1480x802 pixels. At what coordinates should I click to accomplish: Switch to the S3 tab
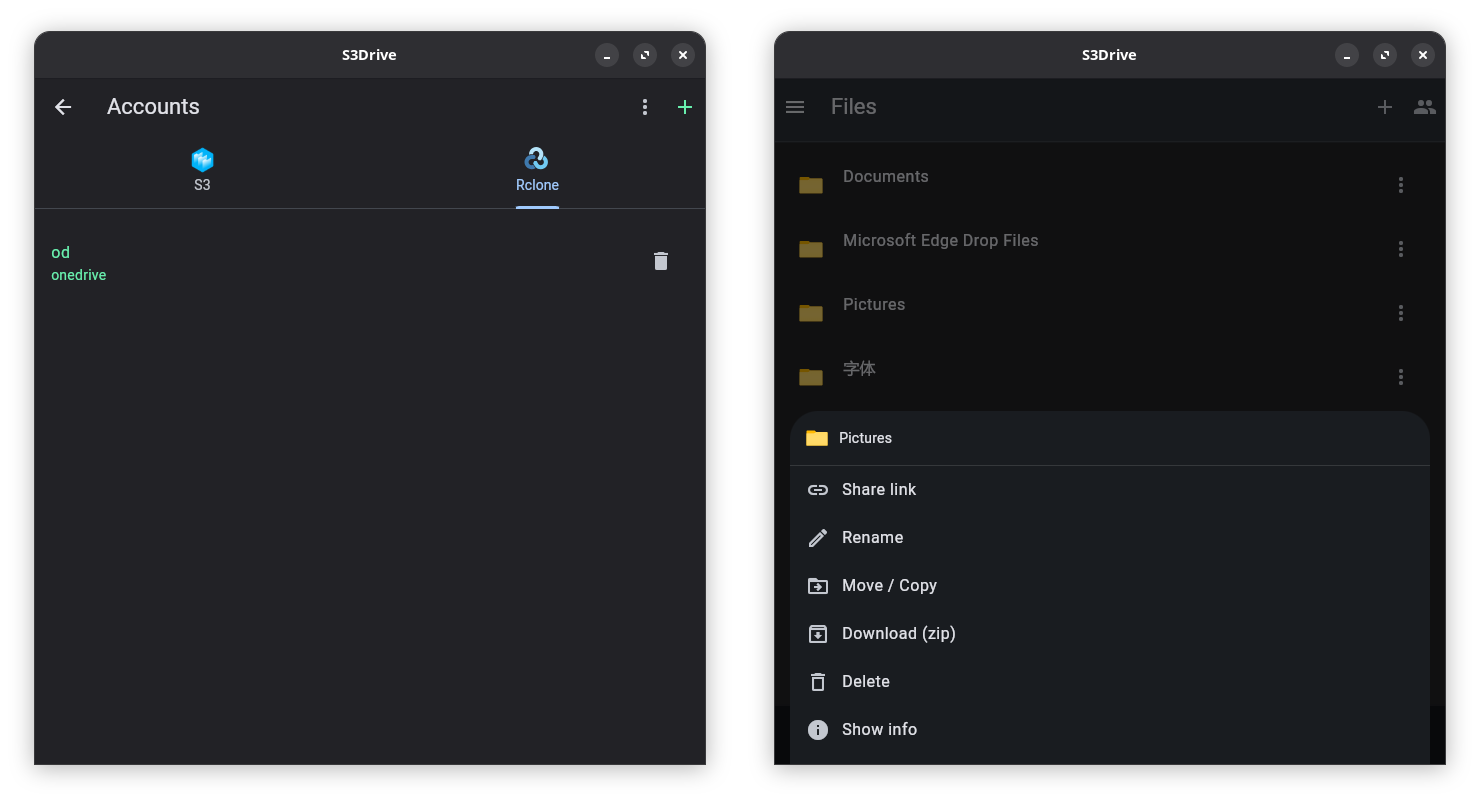click(x=202, y=170)
